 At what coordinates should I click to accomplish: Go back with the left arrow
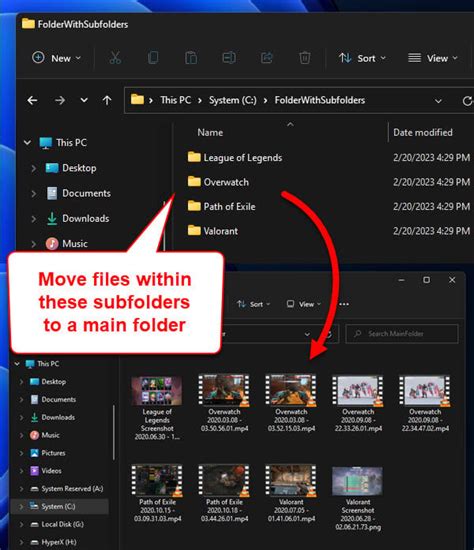coord(32,101)
